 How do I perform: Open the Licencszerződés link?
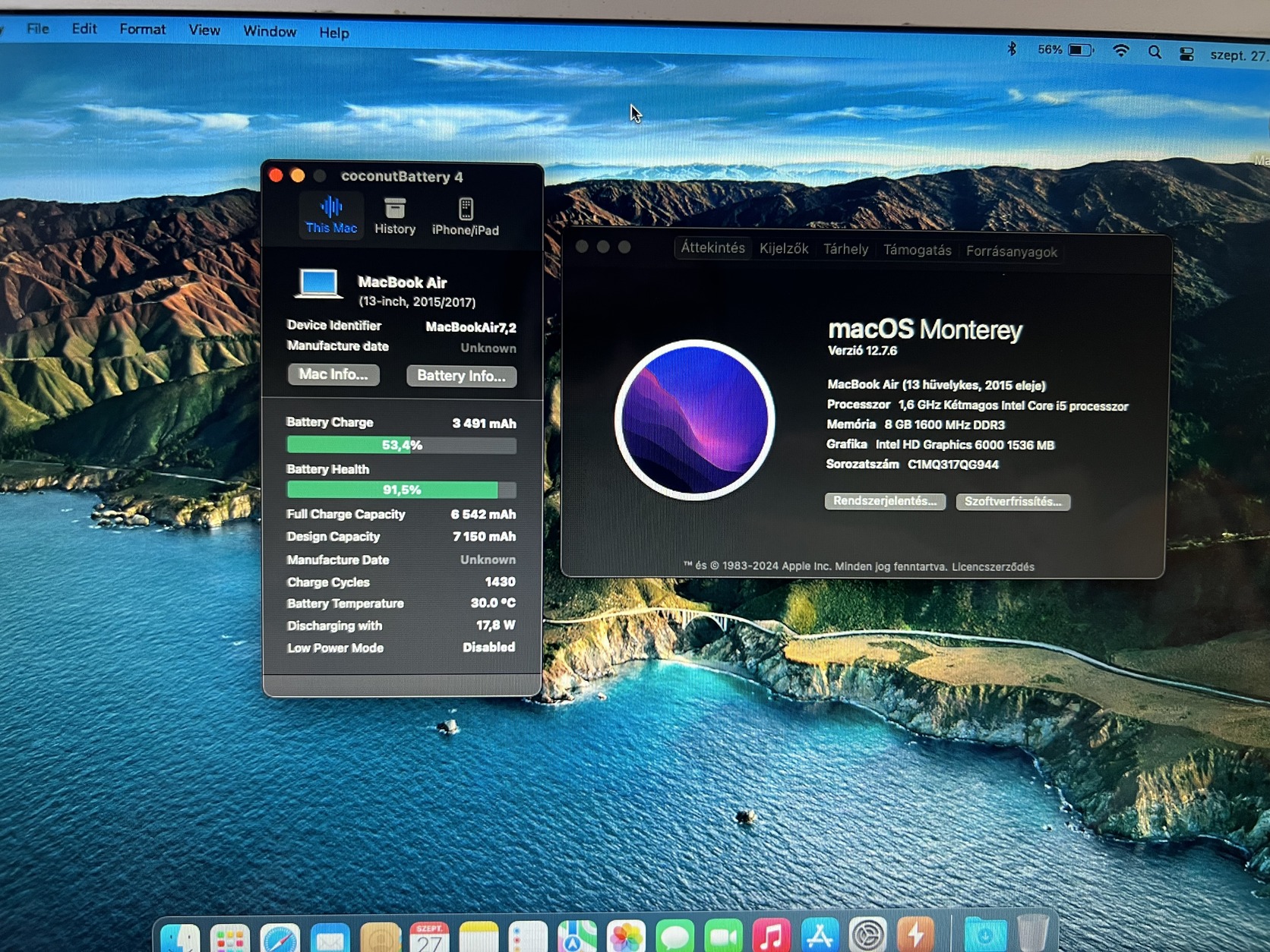click(993, 566)
